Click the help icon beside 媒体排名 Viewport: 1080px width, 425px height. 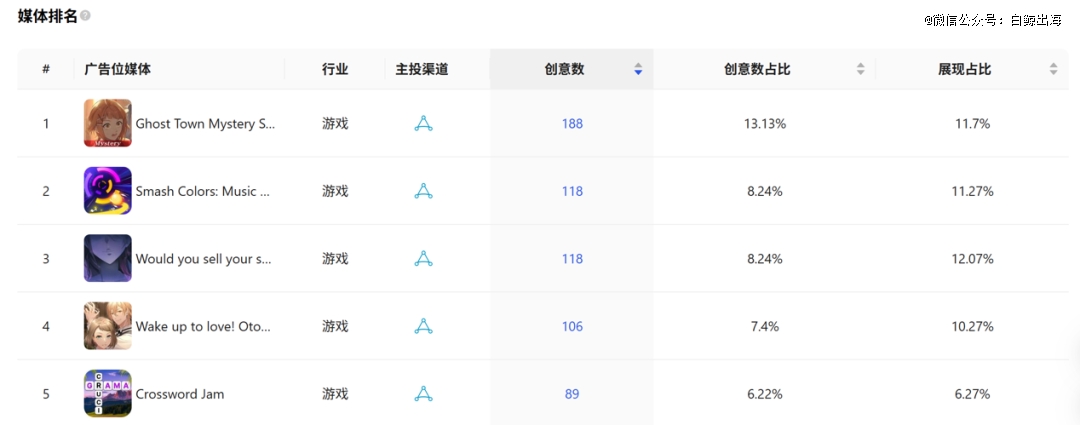point(85,16)
